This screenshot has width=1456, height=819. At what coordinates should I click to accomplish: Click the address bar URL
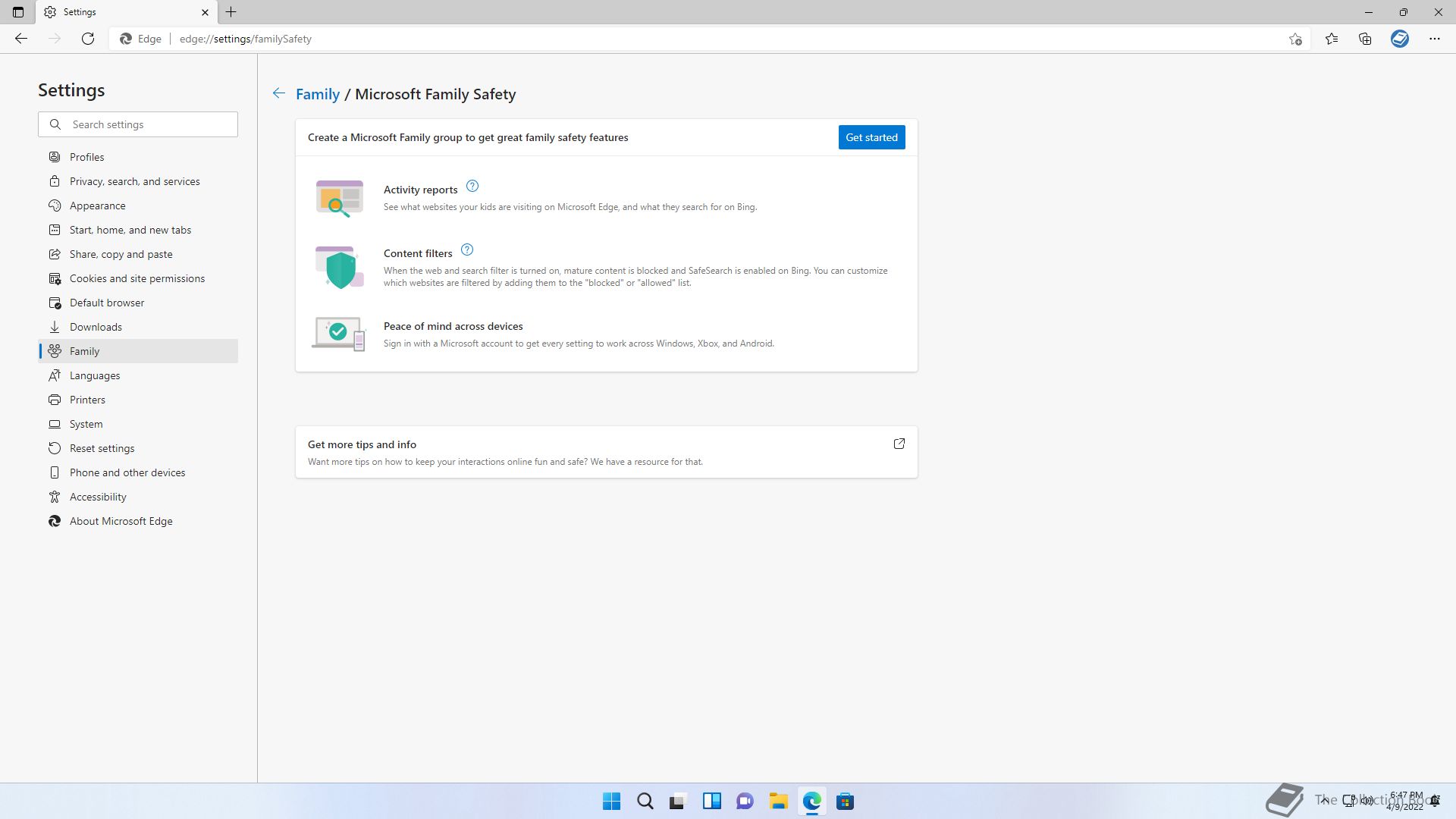[246, 39]
